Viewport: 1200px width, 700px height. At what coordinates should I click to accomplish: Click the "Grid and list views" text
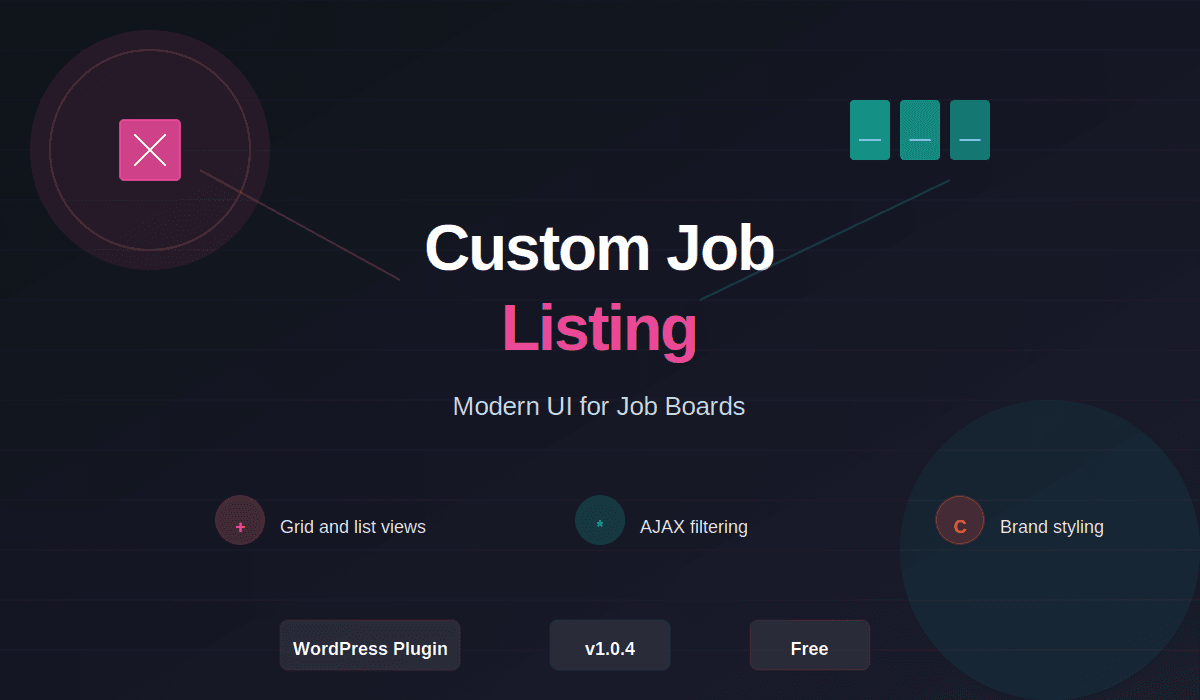[353, 527]
